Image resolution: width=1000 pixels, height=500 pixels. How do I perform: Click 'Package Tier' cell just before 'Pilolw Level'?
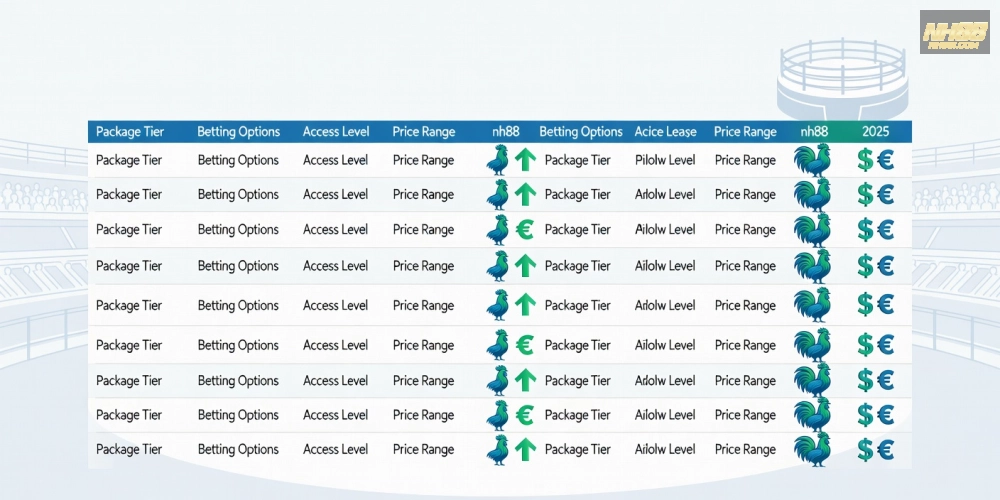click(578, 160)
